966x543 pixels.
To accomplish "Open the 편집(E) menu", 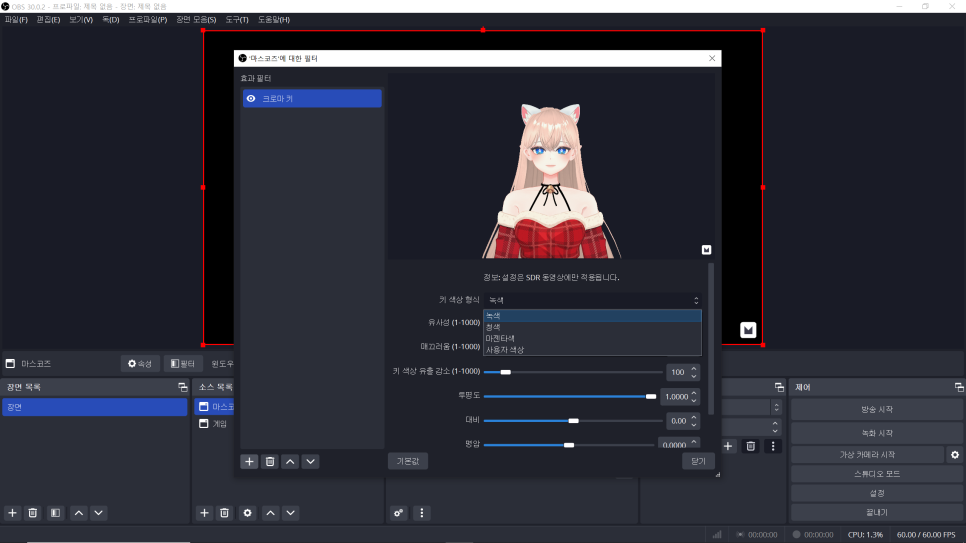I will 48,20.
